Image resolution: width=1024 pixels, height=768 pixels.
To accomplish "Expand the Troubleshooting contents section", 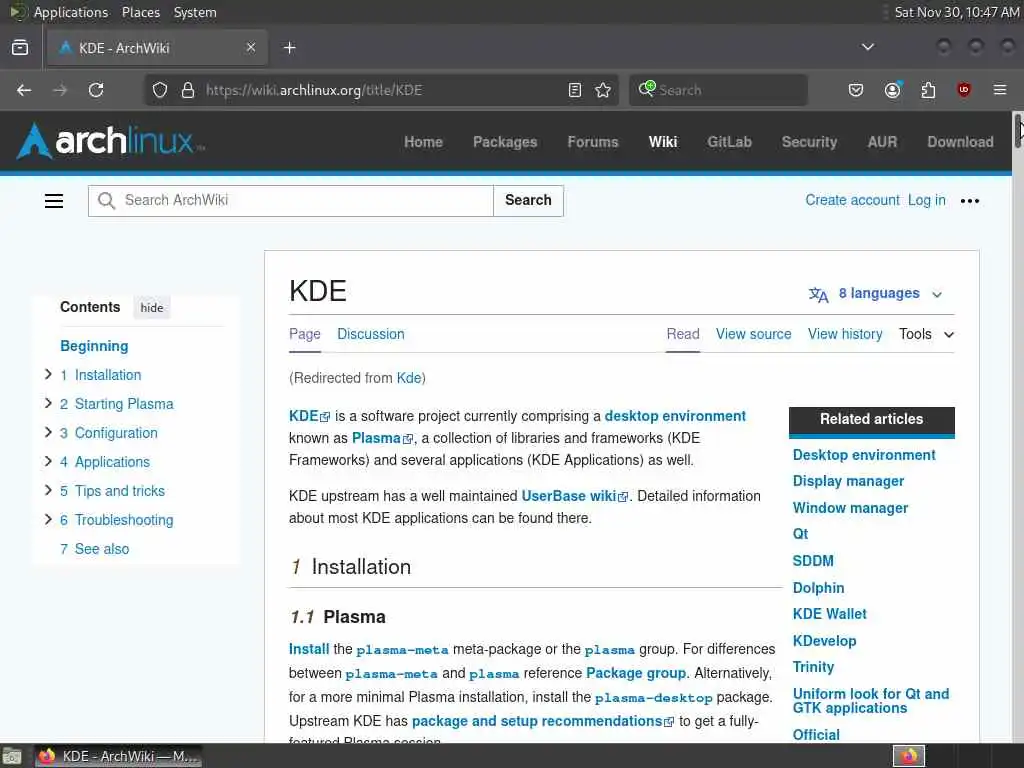I will point(48,519).
